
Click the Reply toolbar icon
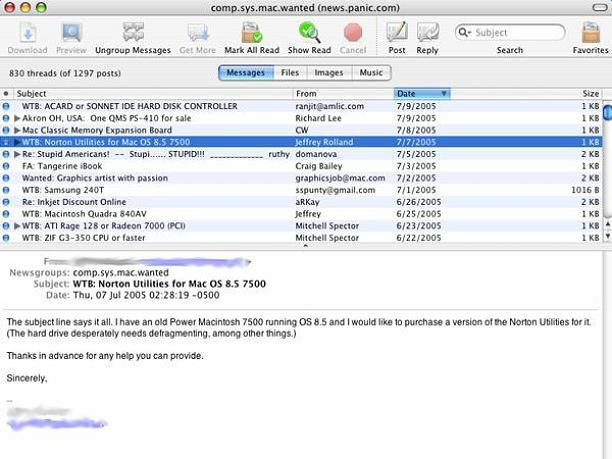coord(427,32)
